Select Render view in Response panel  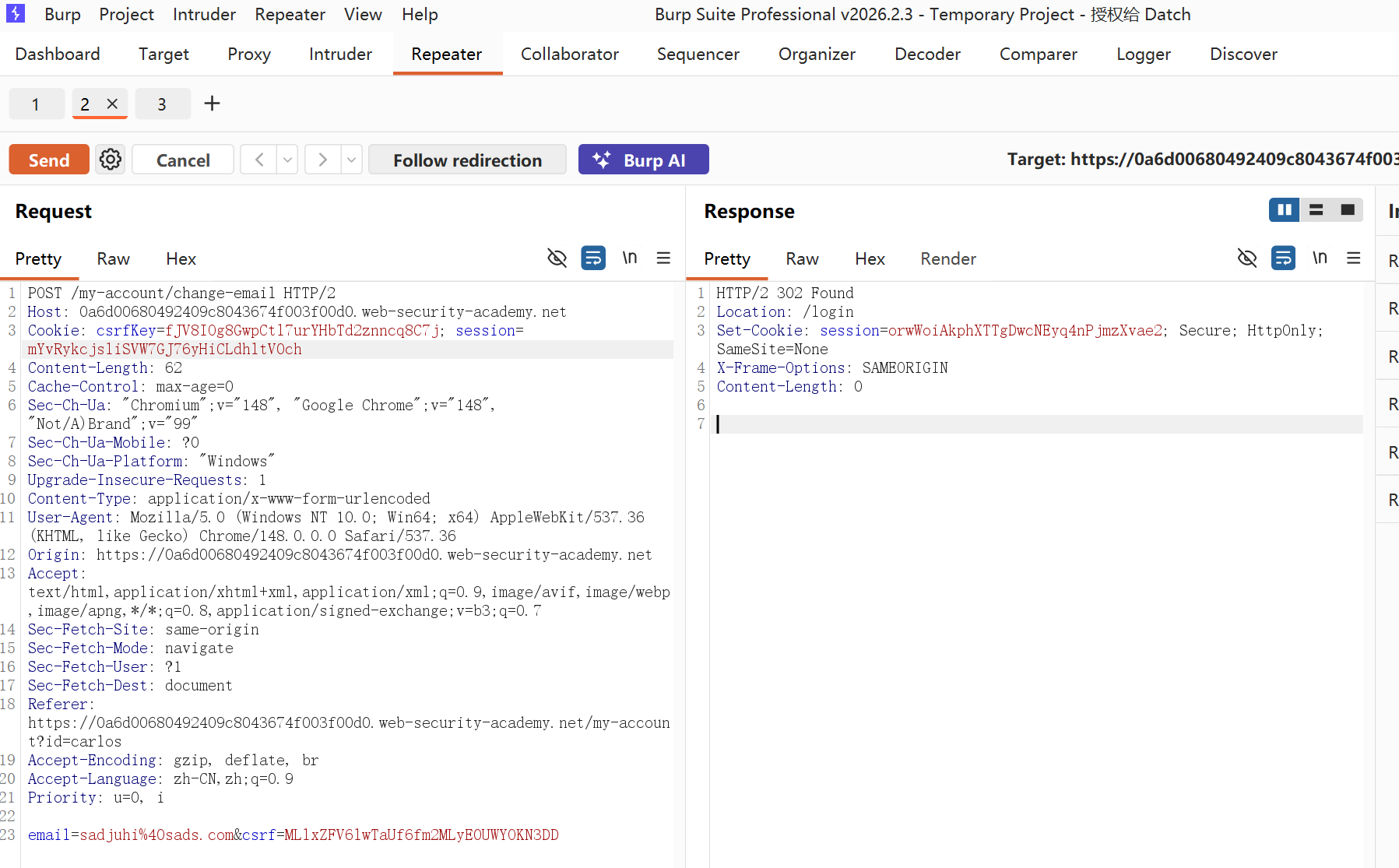point(948,258)
